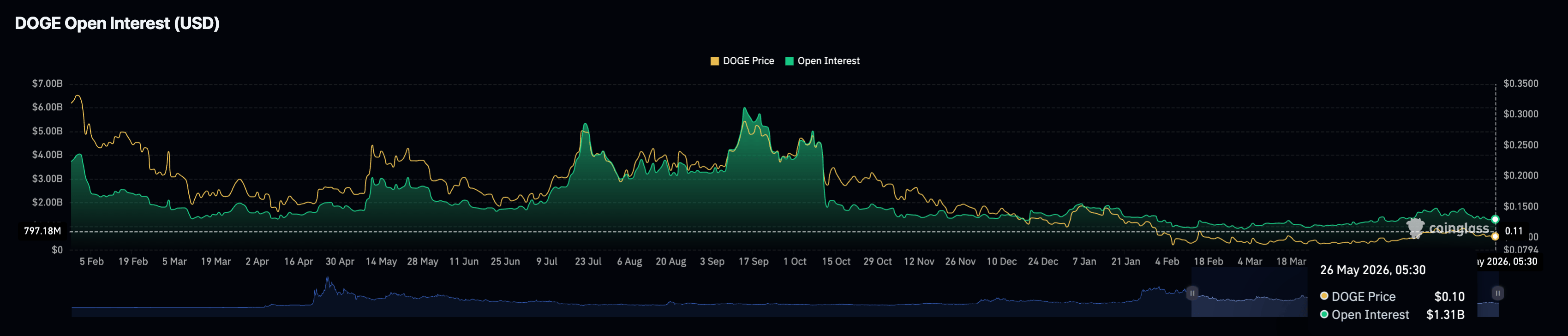The image size is (1568, 336).
Task: Click the 2 Apr date label
Action: pos(257,261)
